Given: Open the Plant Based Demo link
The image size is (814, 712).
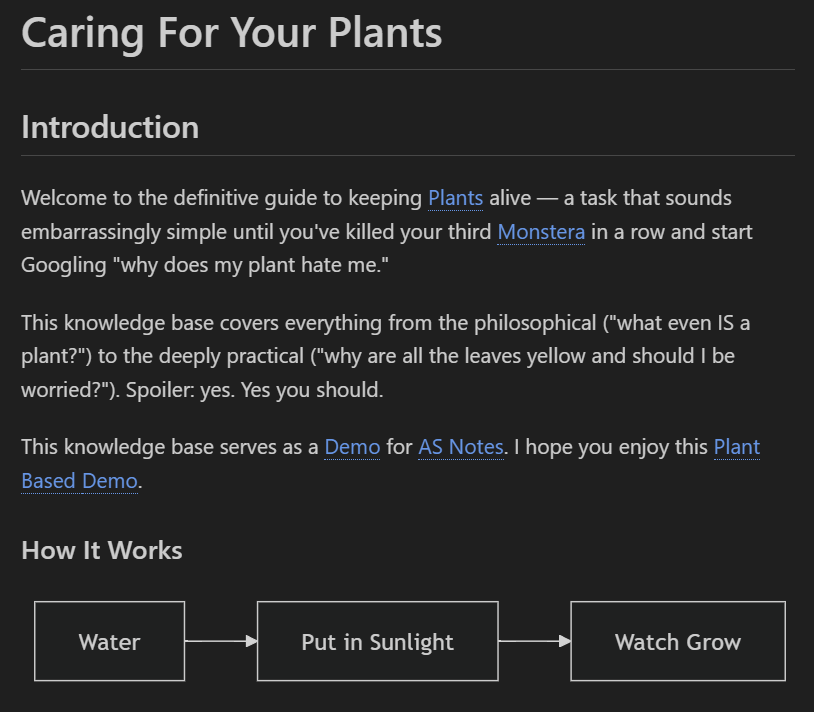Looking at the screenshot, I should tap(737, 447).
